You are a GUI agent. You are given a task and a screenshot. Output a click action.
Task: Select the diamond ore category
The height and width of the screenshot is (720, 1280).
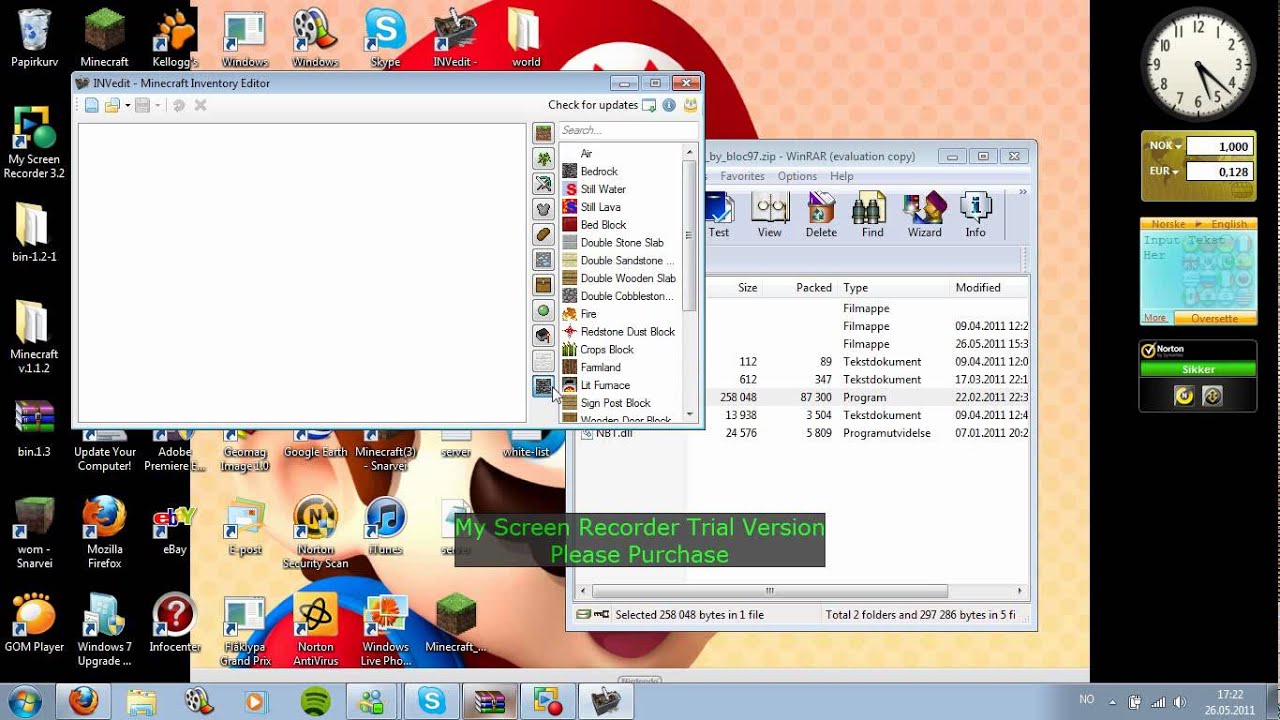click(x=543, y=260)
